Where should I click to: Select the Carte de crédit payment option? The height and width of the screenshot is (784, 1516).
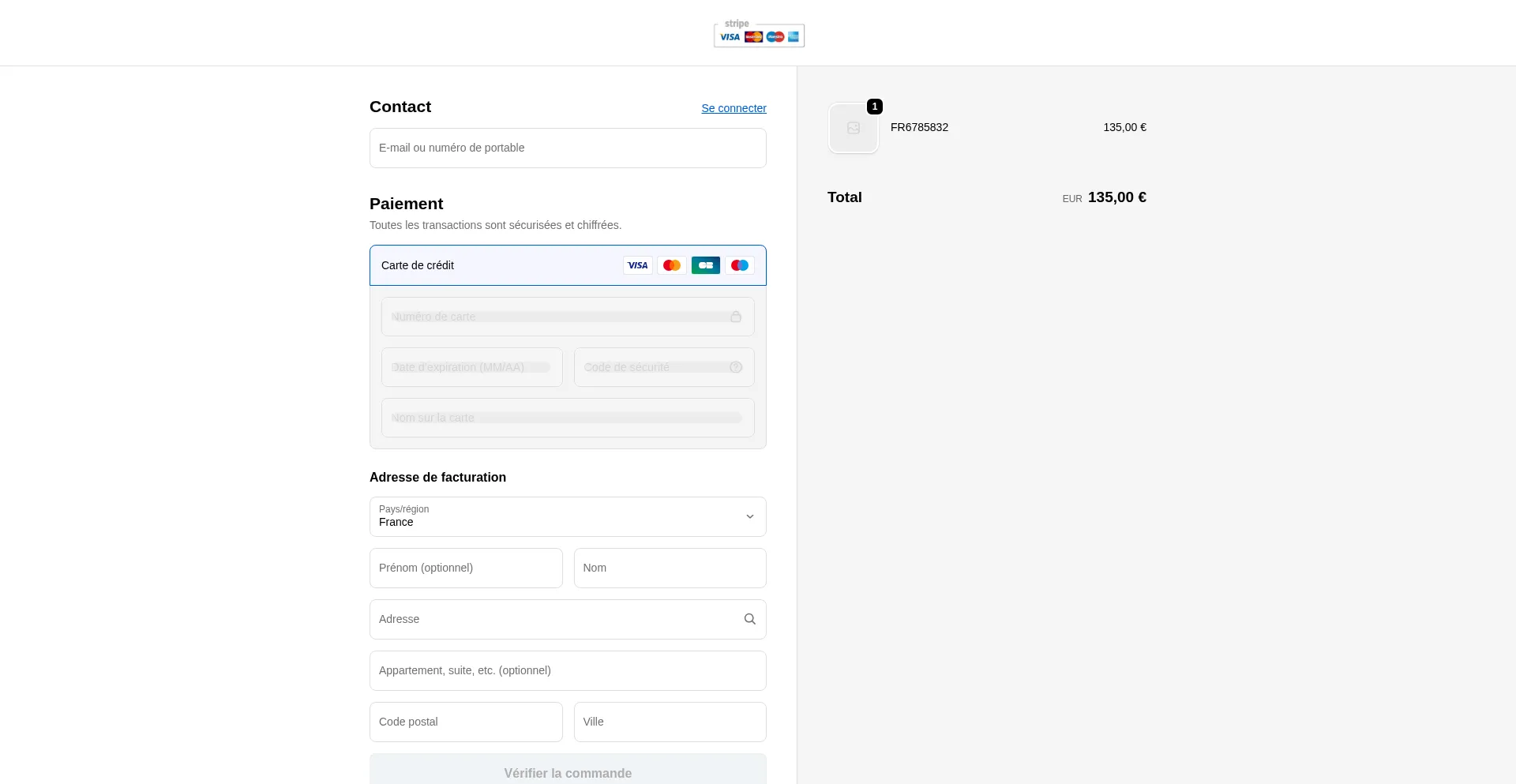click(418, 265)
